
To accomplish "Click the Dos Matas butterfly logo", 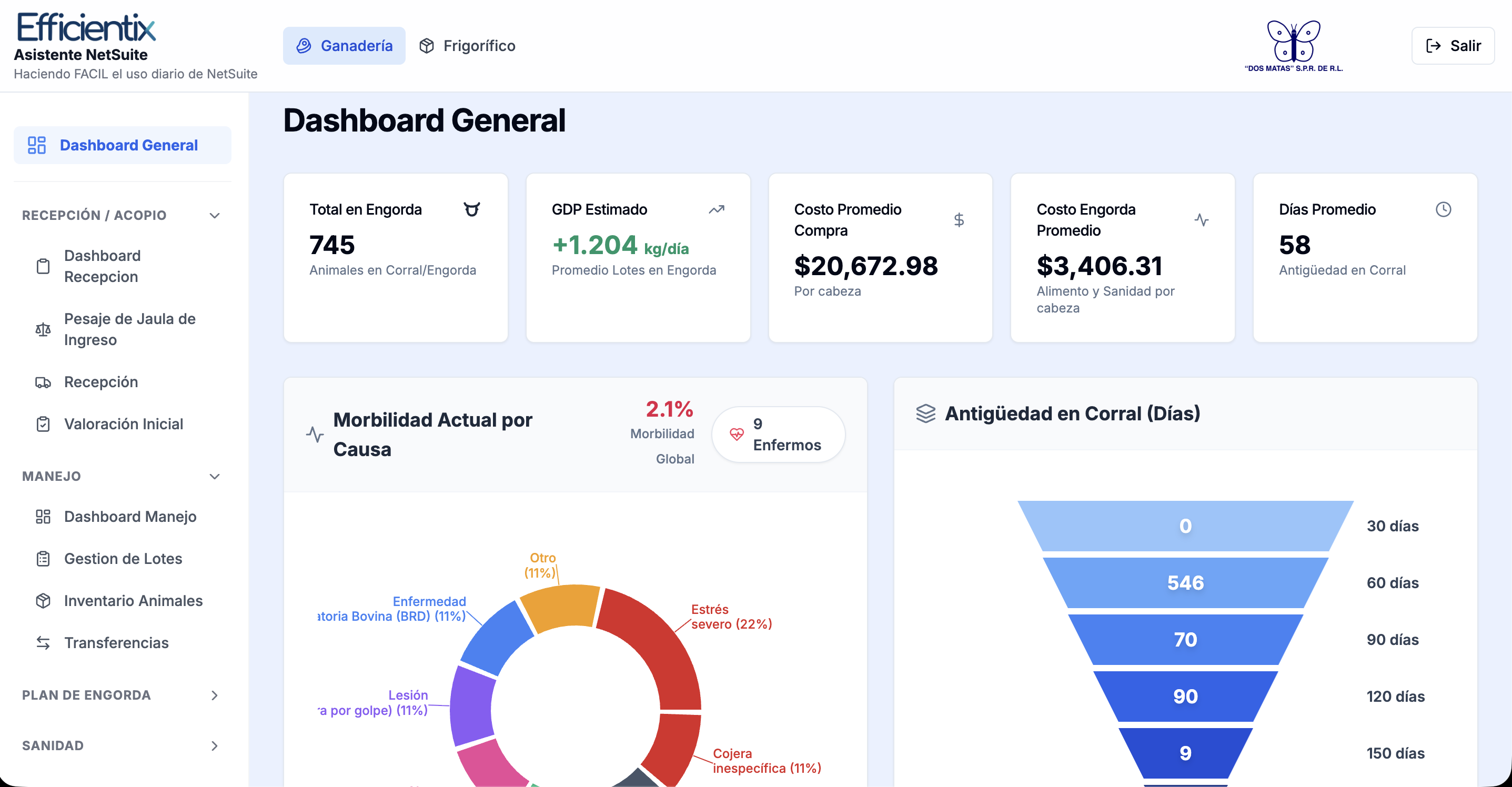I will pos(1294,46).
